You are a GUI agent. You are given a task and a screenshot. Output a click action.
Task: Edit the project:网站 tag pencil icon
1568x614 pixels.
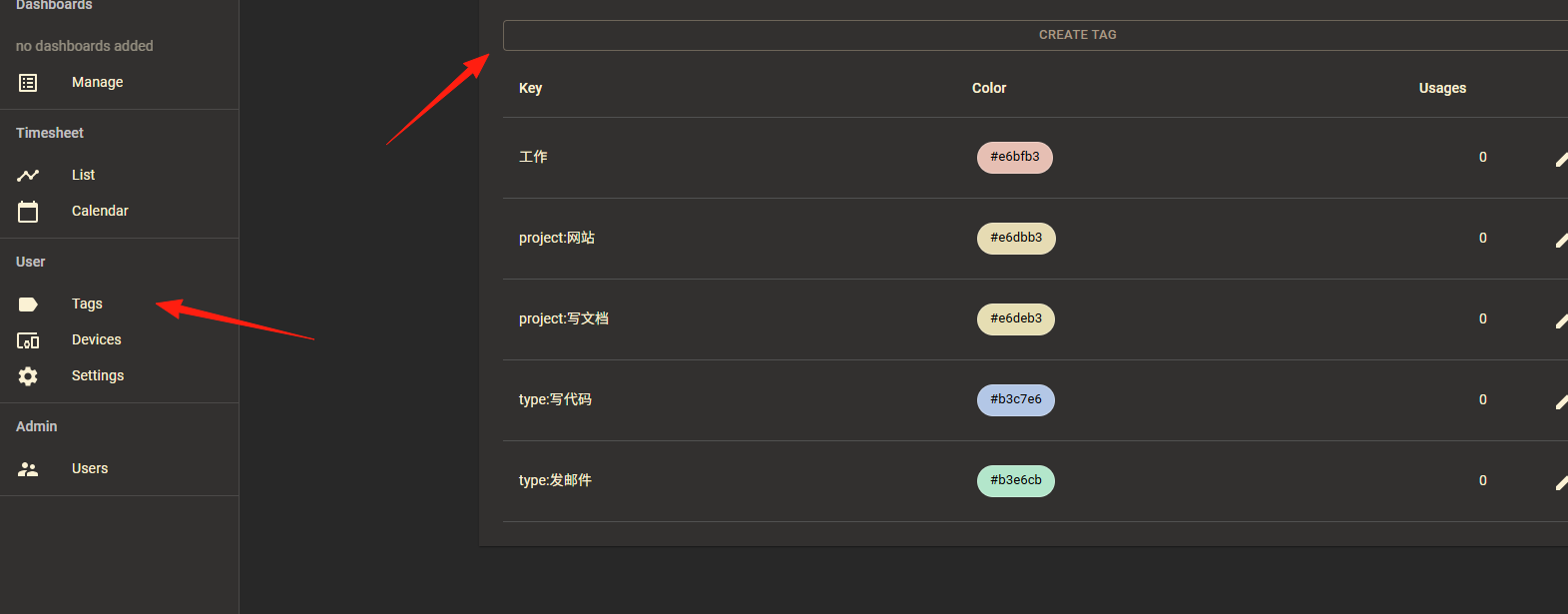pyautogui.click(x=1561, y=239)
